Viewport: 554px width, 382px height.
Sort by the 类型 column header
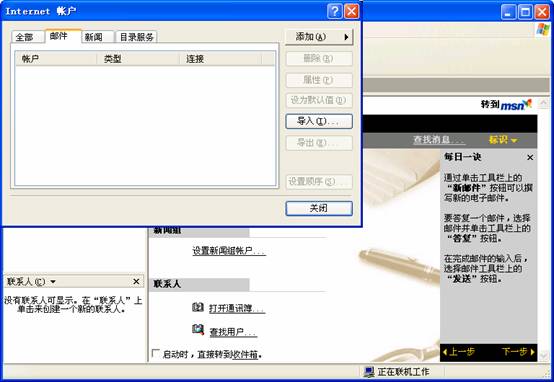point(138,59)
